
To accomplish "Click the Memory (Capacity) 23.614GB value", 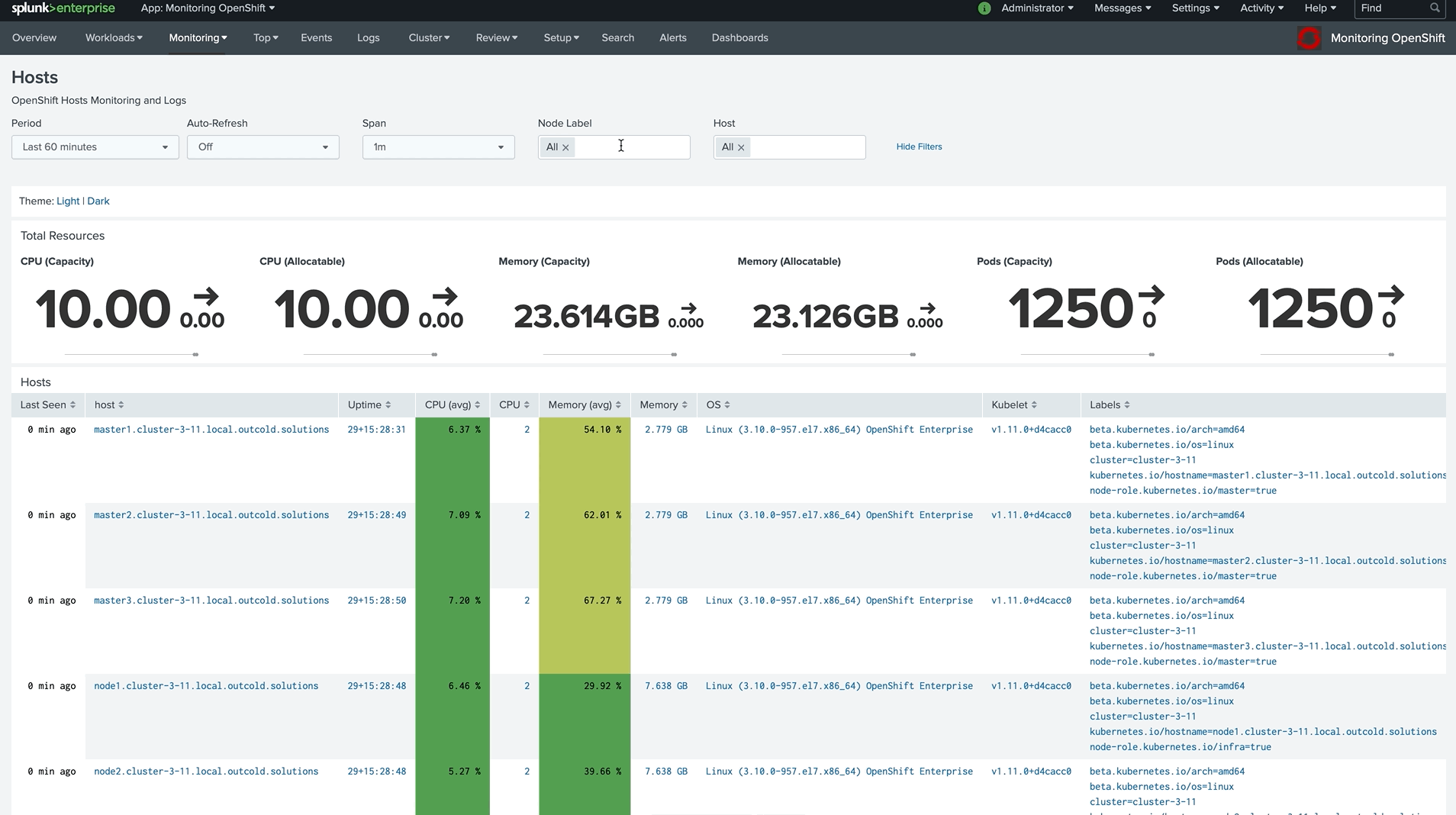I will (x=586, y=317).
